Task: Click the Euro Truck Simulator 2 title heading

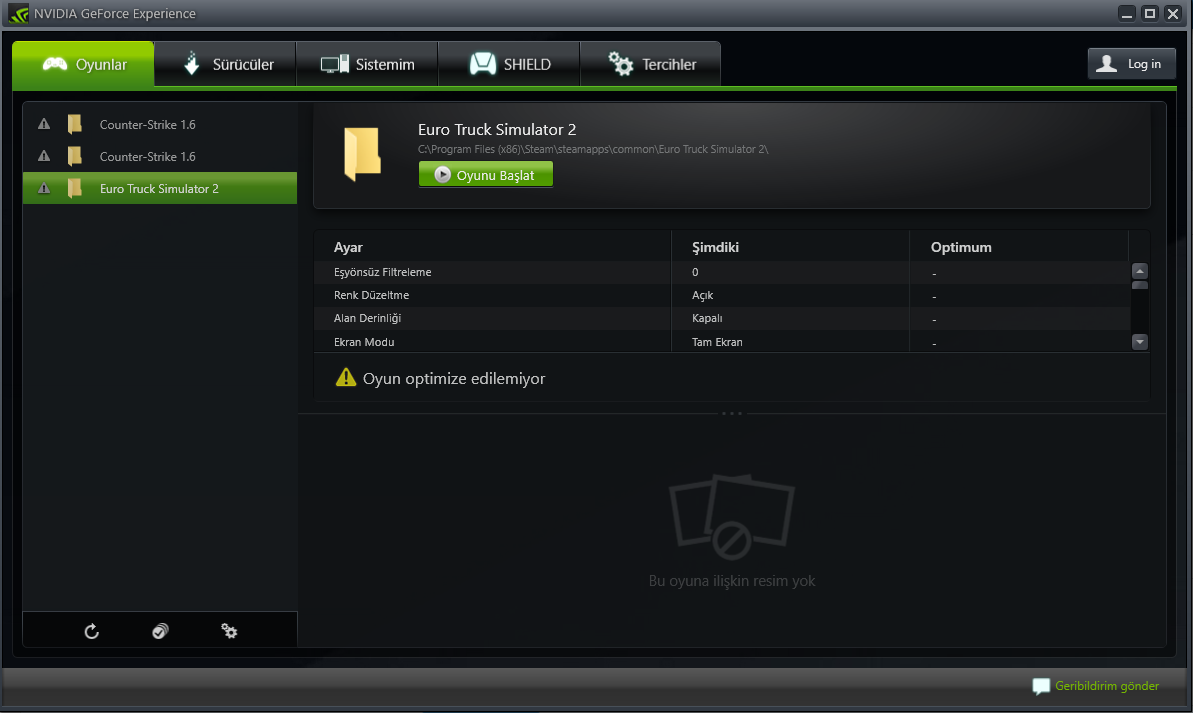Action: click(497, 129)
